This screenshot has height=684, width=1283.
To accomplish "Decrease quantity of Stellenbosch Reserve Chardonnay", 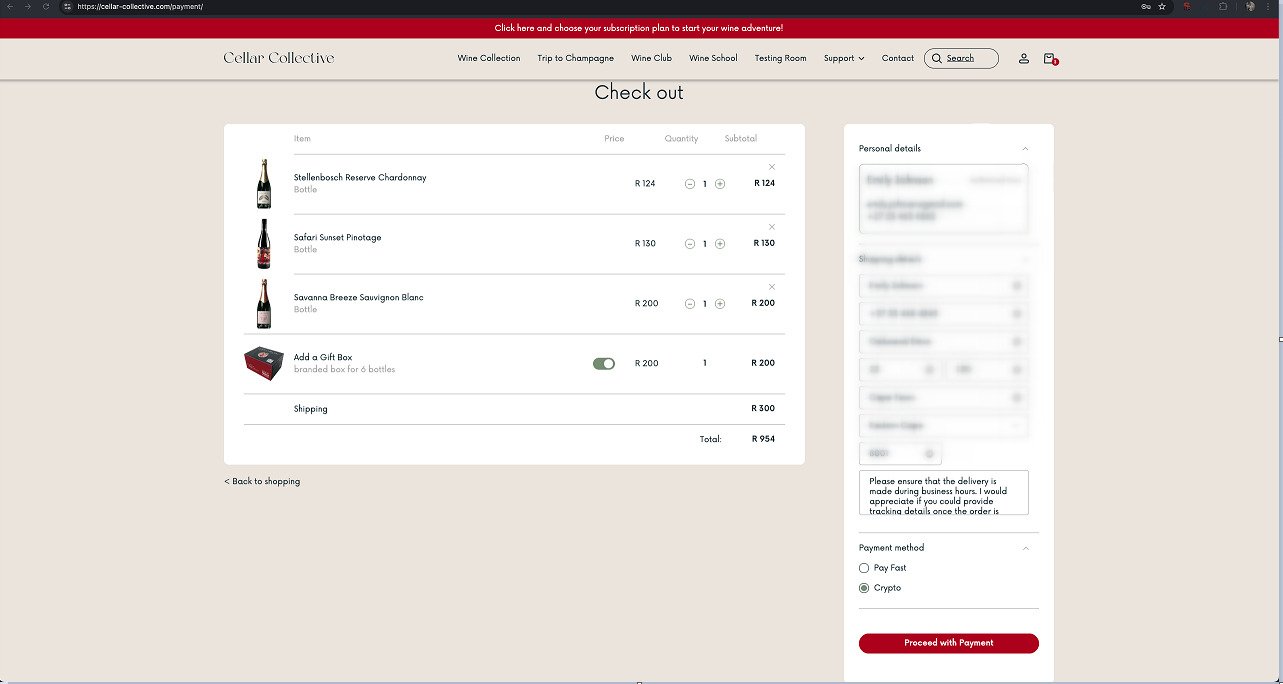I will pos(690,184).
